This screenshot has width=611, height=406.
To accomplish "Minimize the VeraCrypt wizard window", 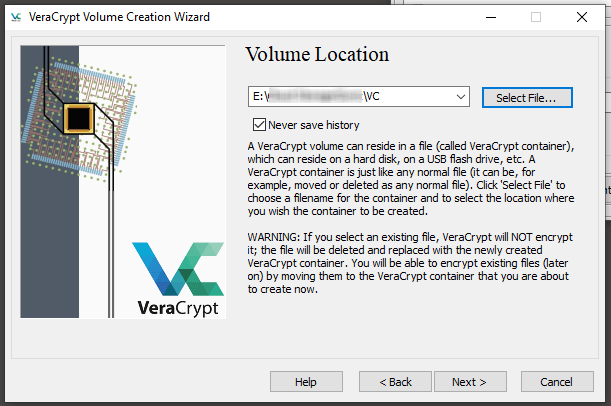I will click(x=491, y=17).
